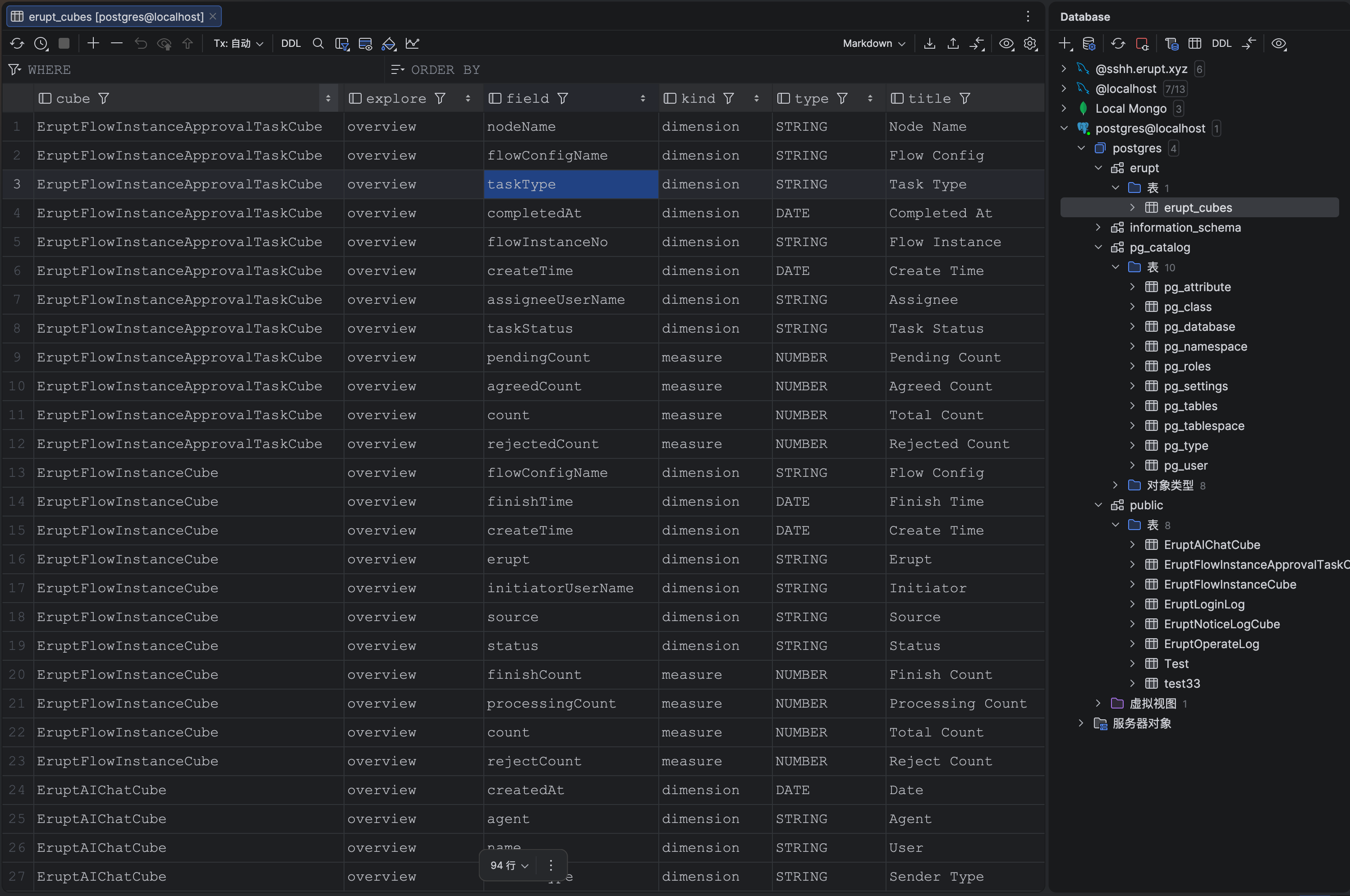Revert selected changes with the undo arrow
This screenshot has height=896, width=1350.
pos(141,43)
